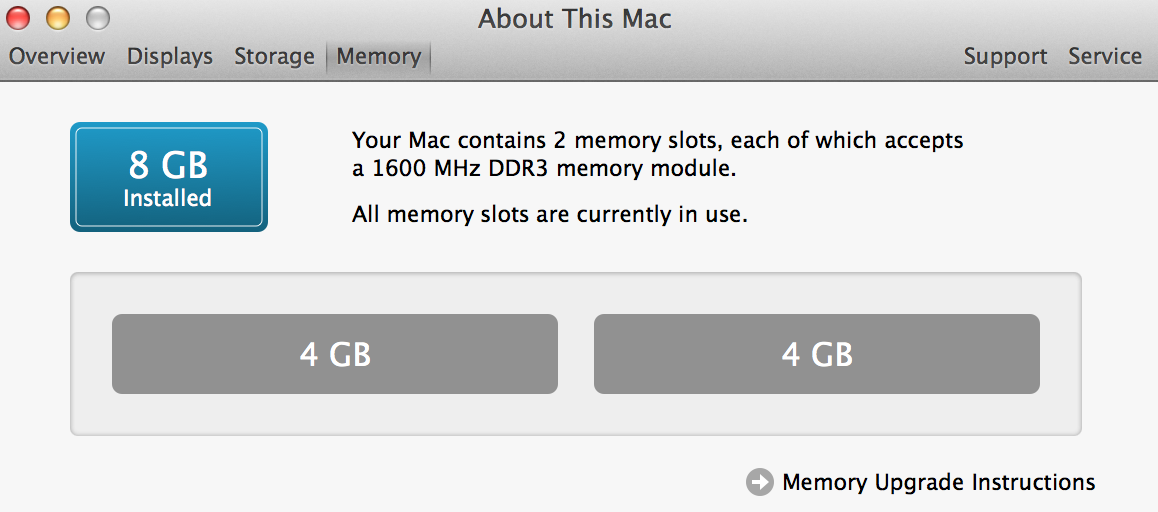Switch to the Overview tab
The image size is (1158, 512).
click(x=57, y=57)
